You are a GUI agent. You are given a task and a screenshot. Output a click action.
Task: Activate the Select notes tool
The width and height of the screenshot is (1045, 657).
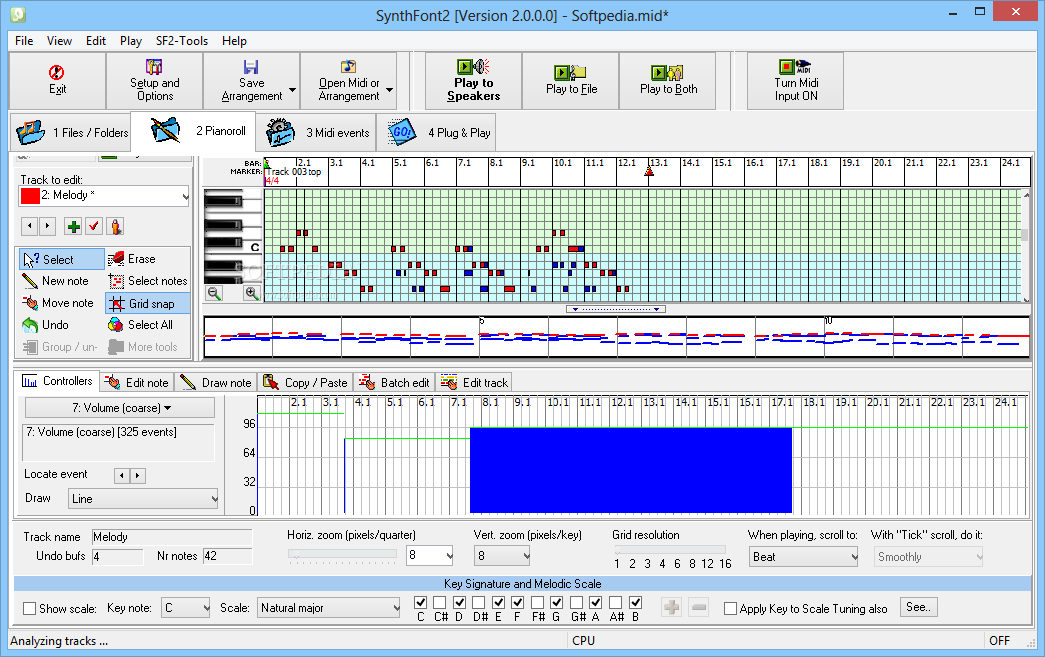click(x=147, y=281)
